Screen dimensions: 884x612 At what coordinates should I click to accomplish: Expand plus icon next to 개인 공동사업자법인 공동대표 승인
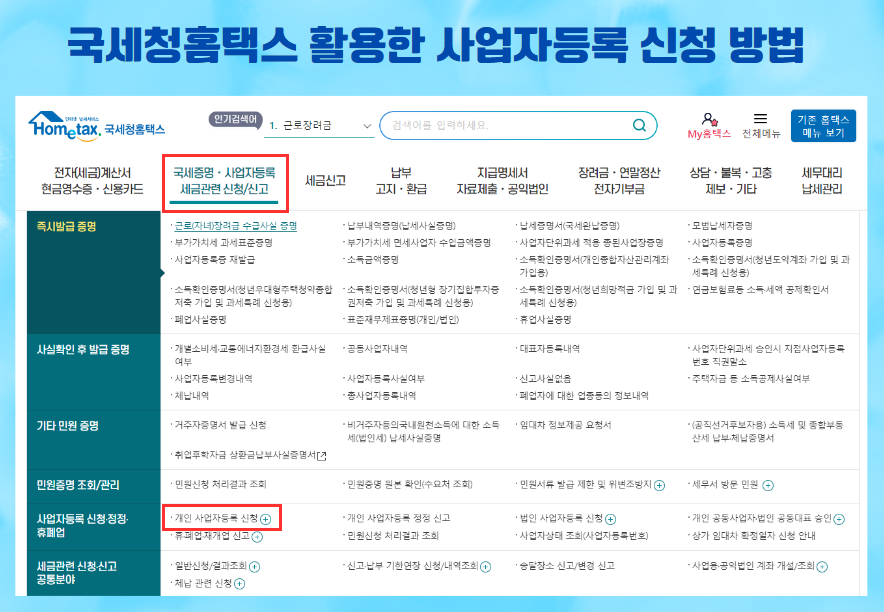coord(839,519)
